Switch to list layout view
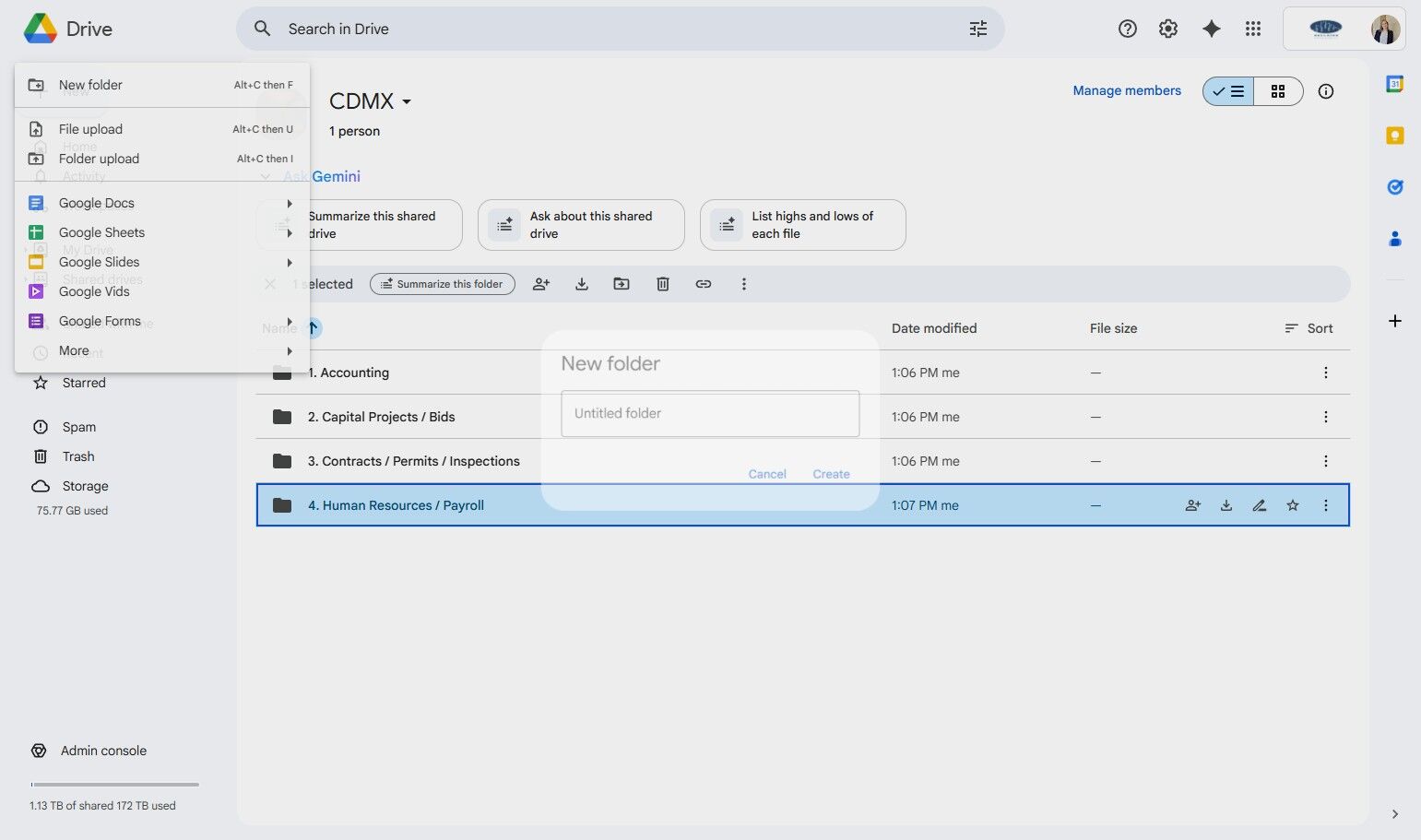Viewport: 1421px width, 840px height. click(1228, 91)
